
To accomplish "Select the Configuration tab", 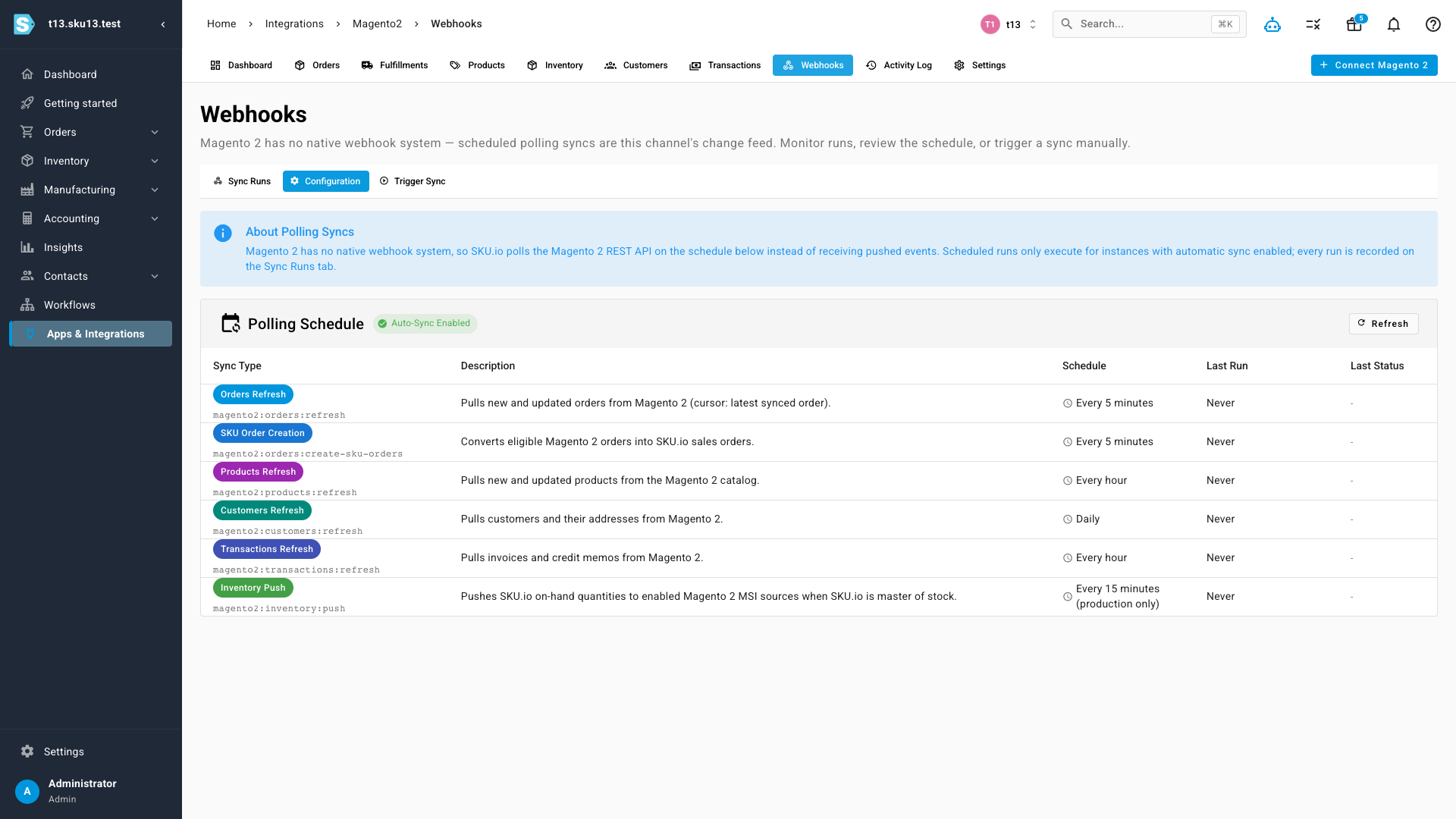I will pos(326,181).
